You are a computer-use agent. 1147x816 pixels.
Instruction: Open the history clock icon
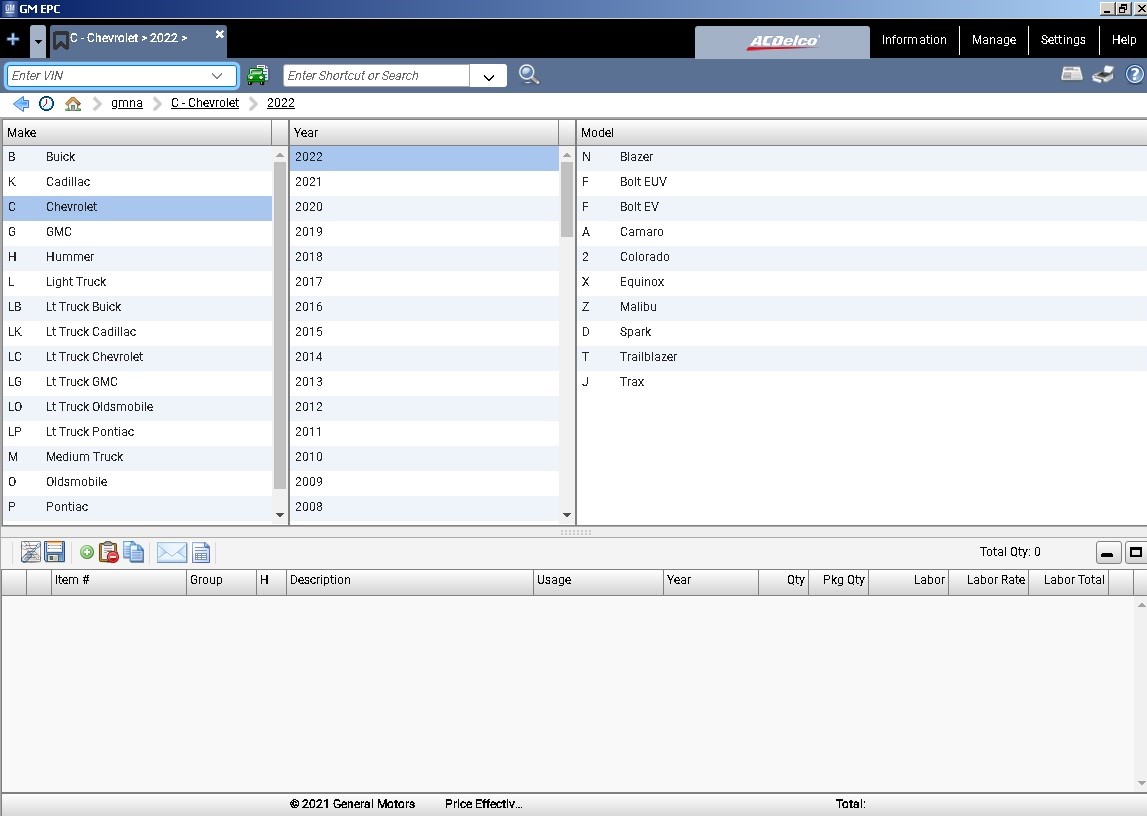coord(46,103)
